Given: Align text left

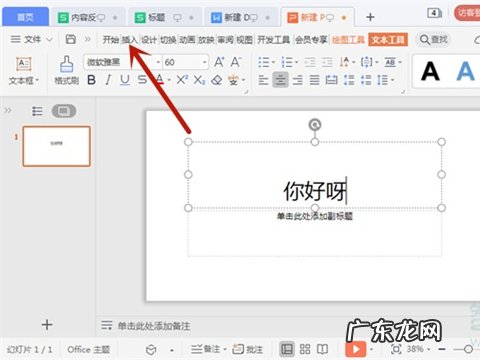Looking at the screenshot, I should coord(263,80).
